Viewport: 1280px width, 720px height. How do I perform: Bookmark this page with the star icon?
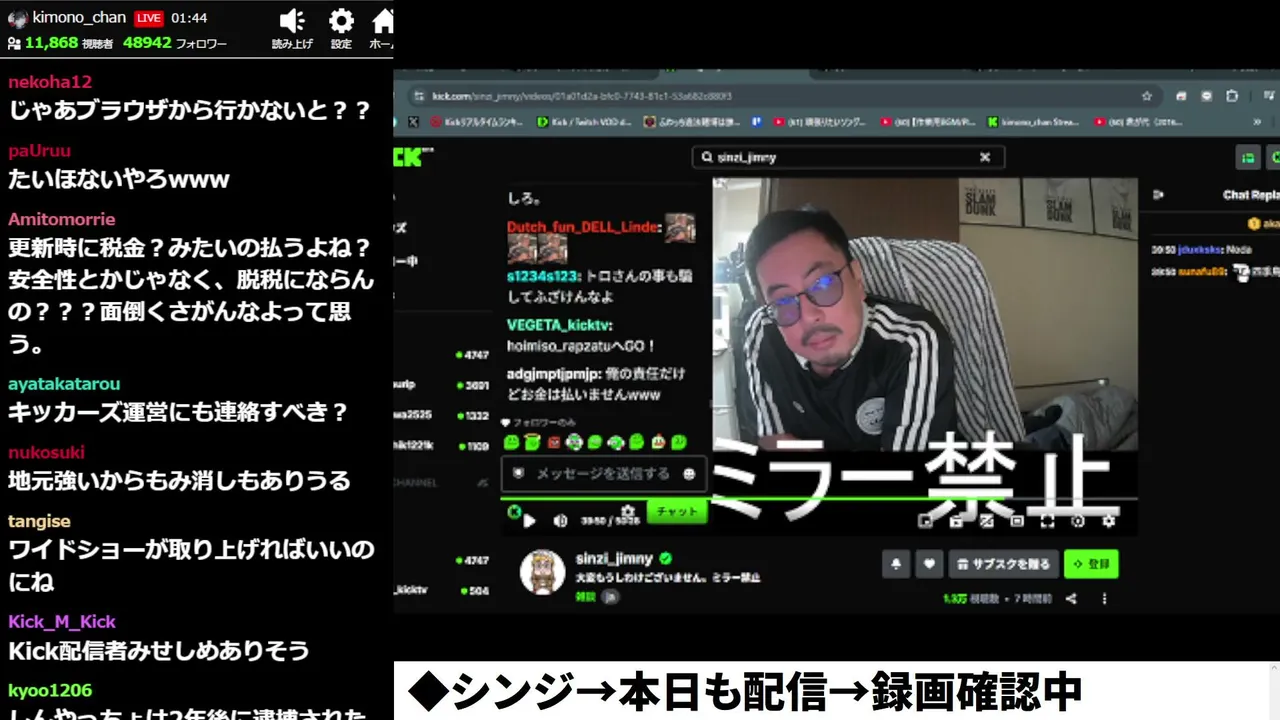1147,96
